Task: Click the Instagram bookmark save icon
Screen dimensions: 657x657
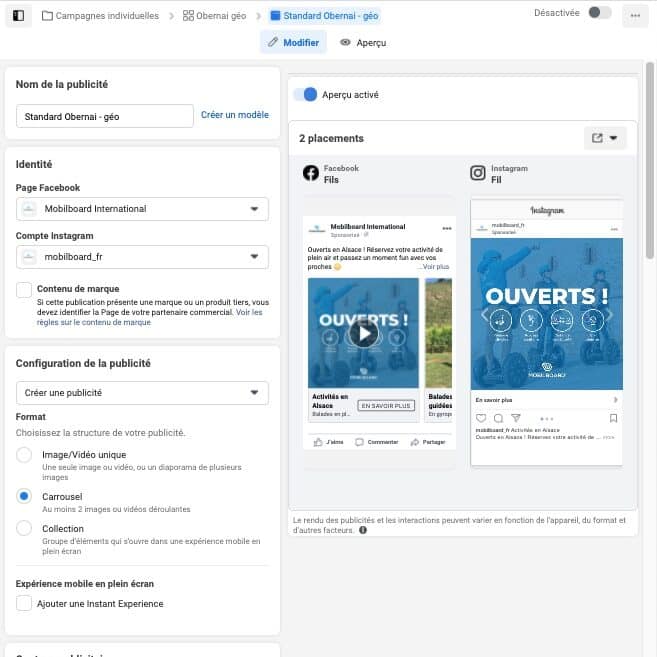Action: tap(613, 418)
